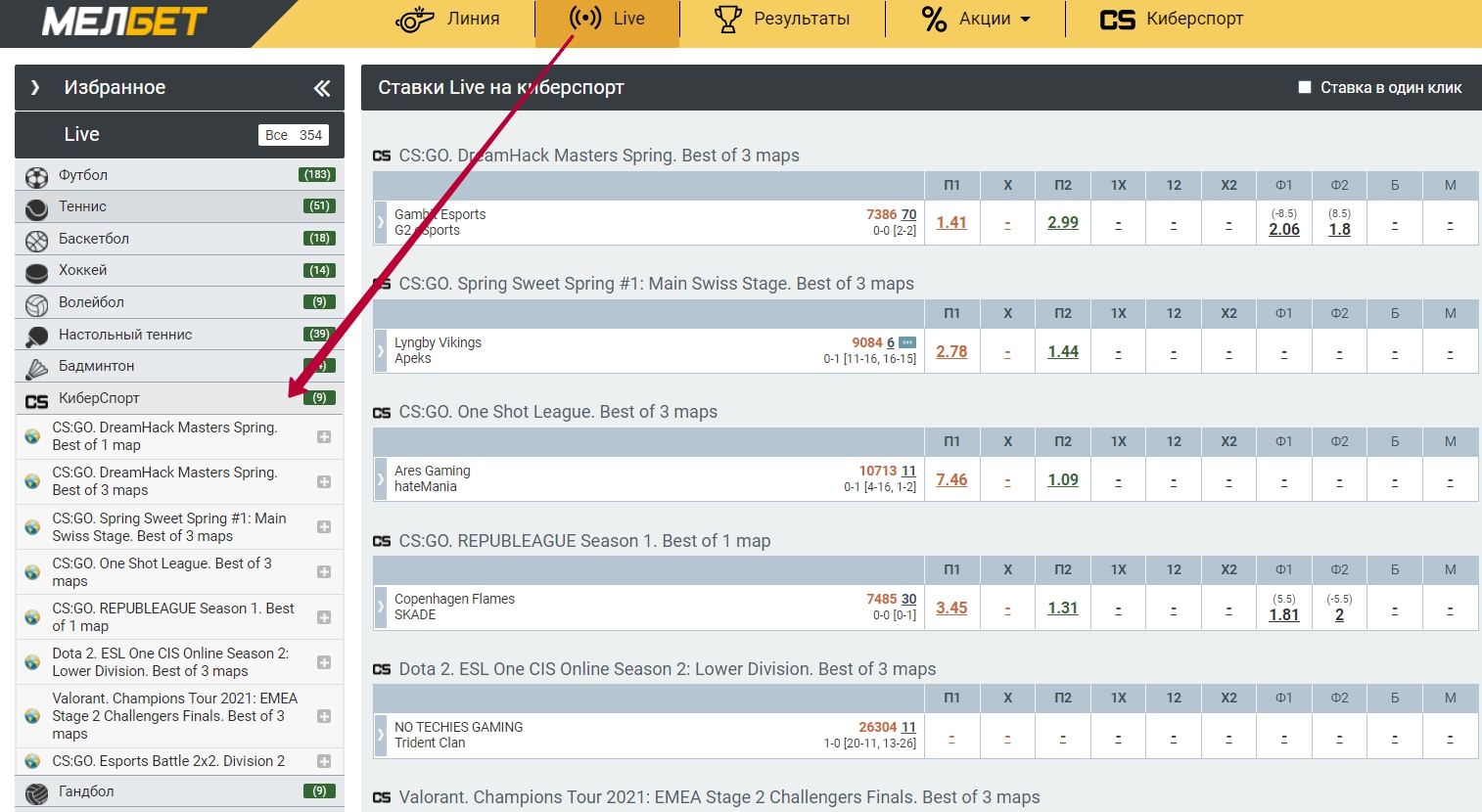Viewport: 1482px width, 812px height.
Task: Click the Теннис ball icon
Action: coord(36,208)
